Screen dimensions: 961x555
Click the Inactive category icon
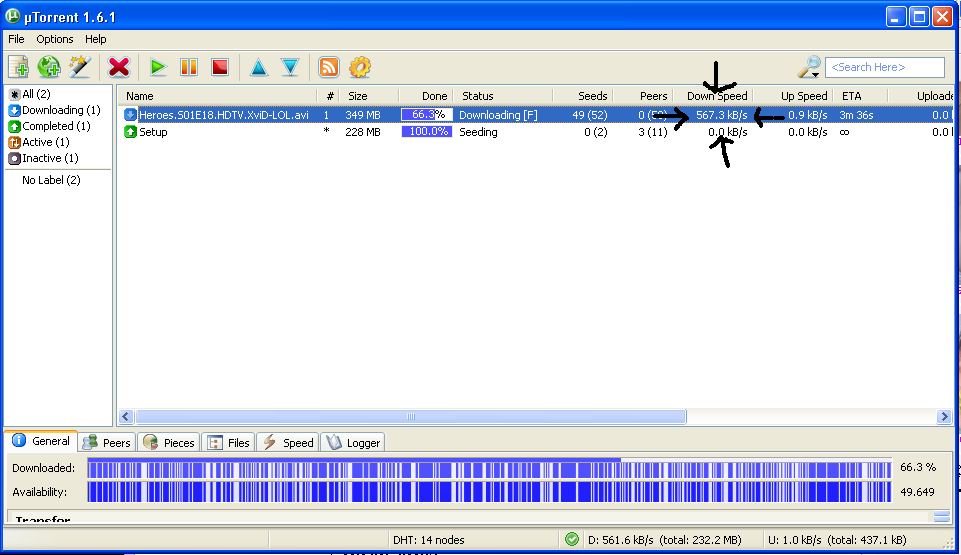coord(14,158)
